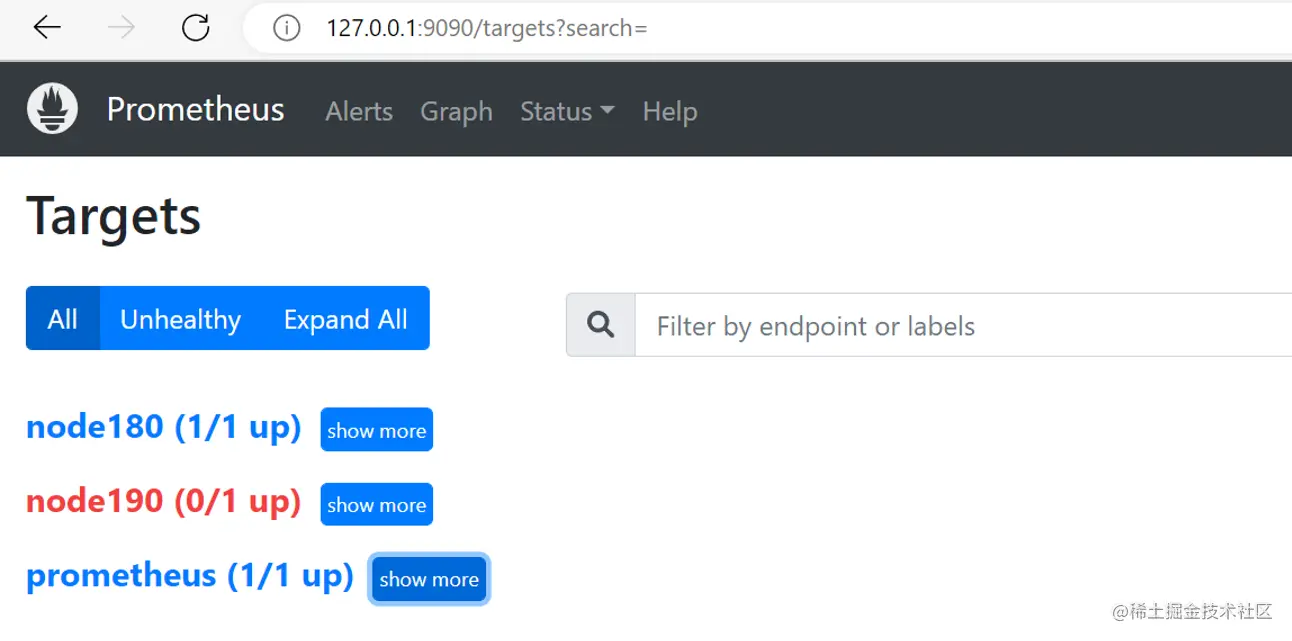Focus the Filter by endpoint or labels field
This screenshot has width=1292, height=641.
click(963, 325)
